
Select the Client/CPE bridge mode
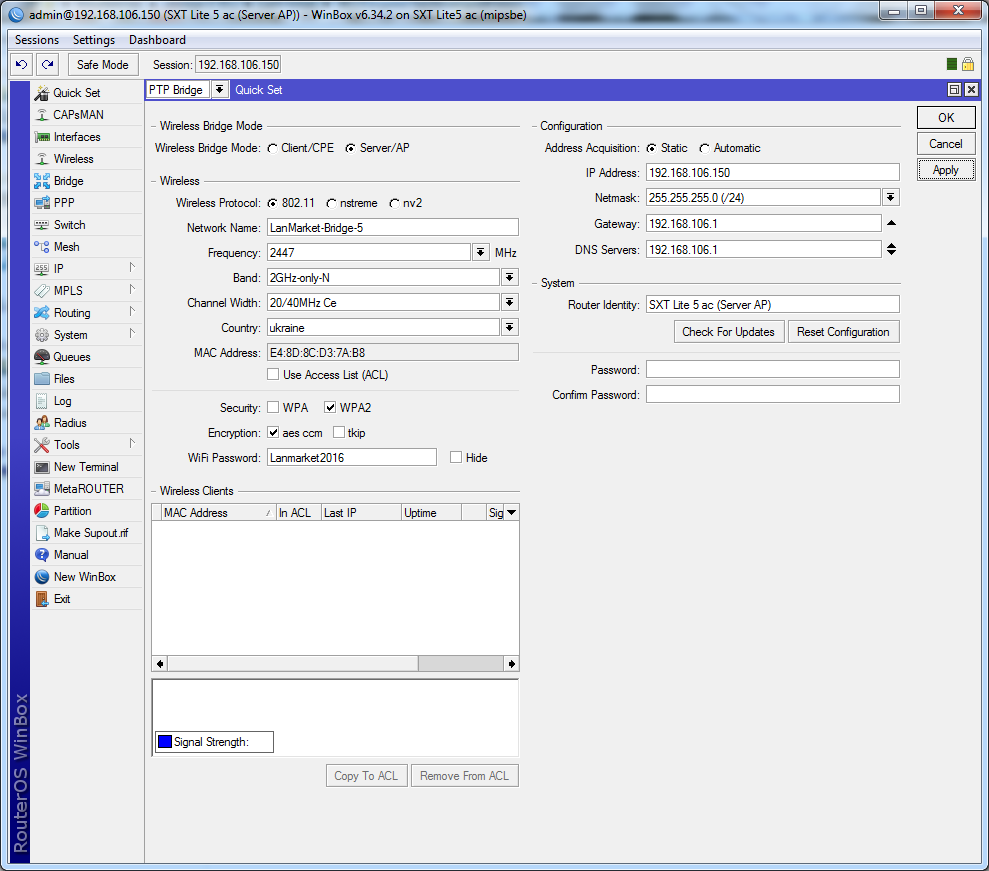tap(273, 148)
